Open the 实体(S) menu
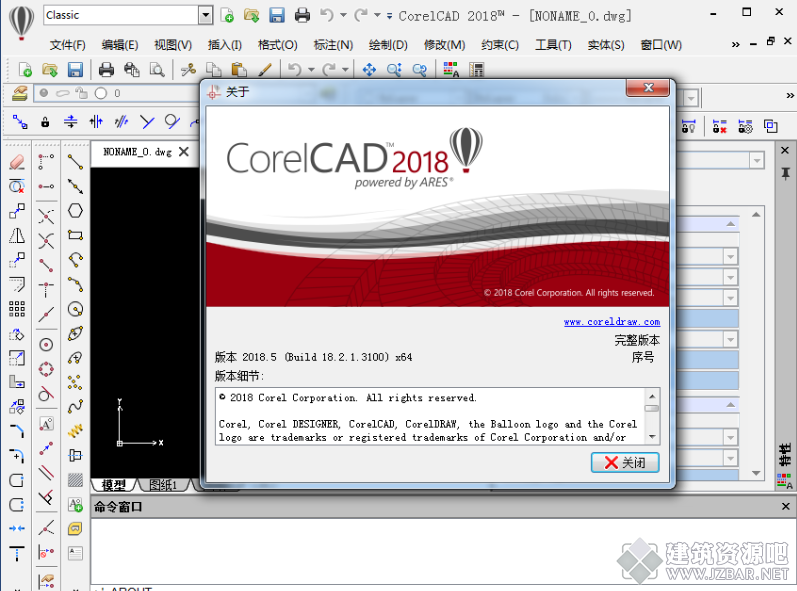Screen dimensions: 797x591 [606, 45]
